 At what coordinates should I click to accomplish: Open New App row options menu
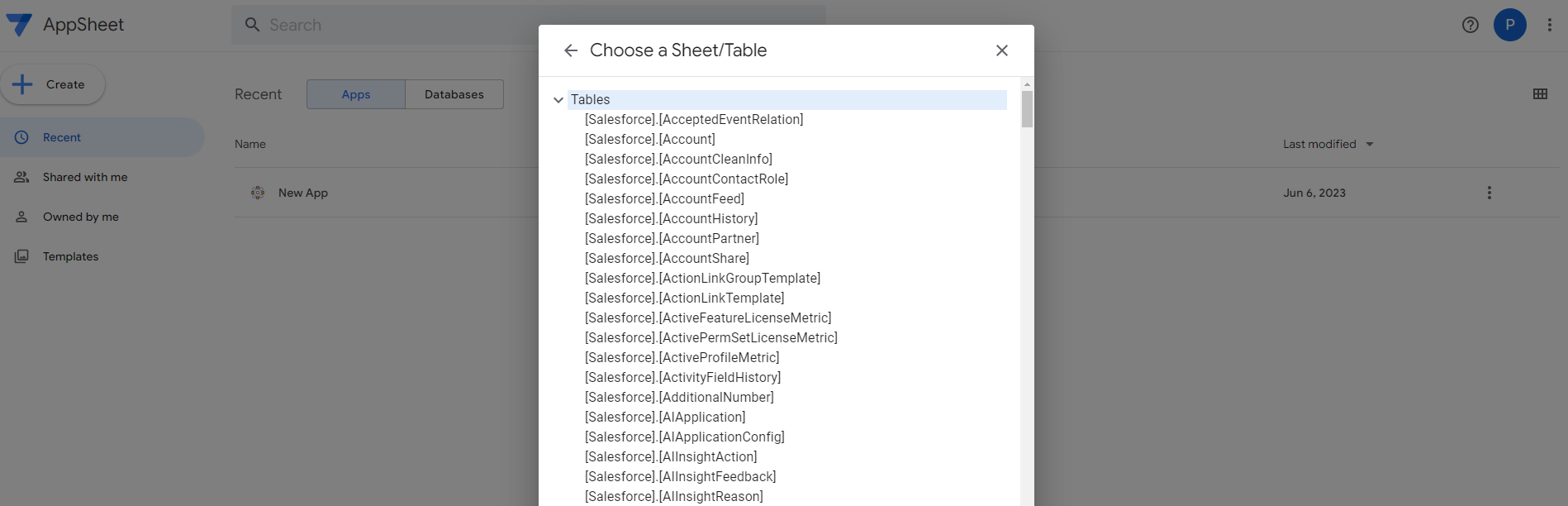click(1490, 193)
